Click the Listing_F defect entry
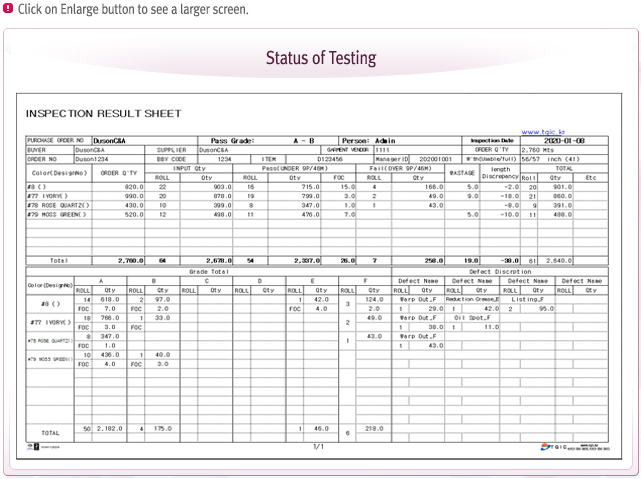This screenshot has height=479, width=641. [x=526, y=299]
